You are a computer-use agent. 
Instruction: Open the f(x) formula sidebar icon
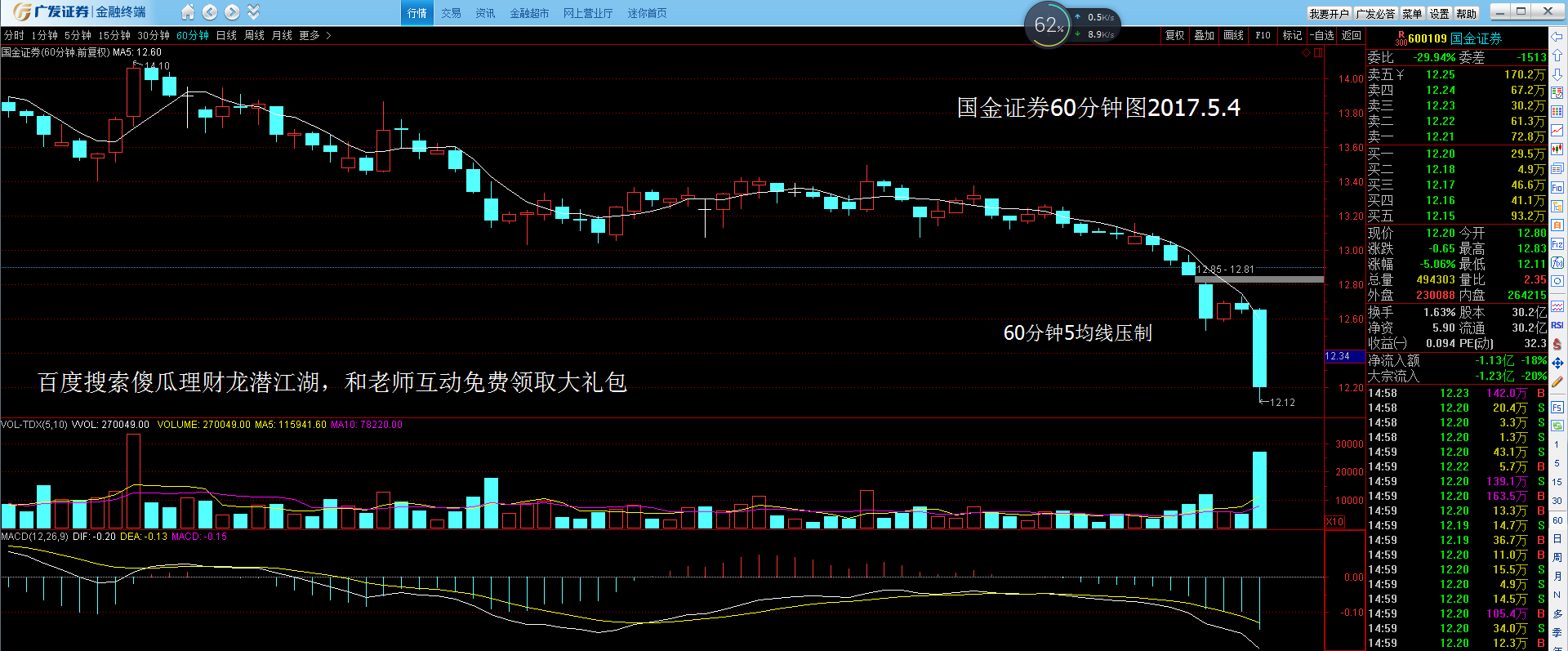coord(1557,262)
